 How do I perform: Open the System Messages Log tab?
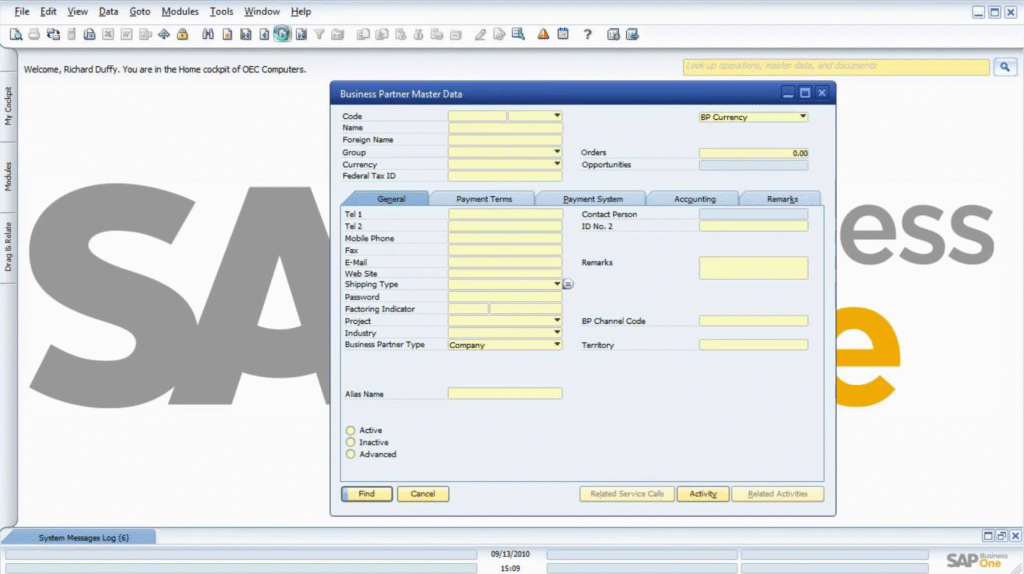[83, 538]
